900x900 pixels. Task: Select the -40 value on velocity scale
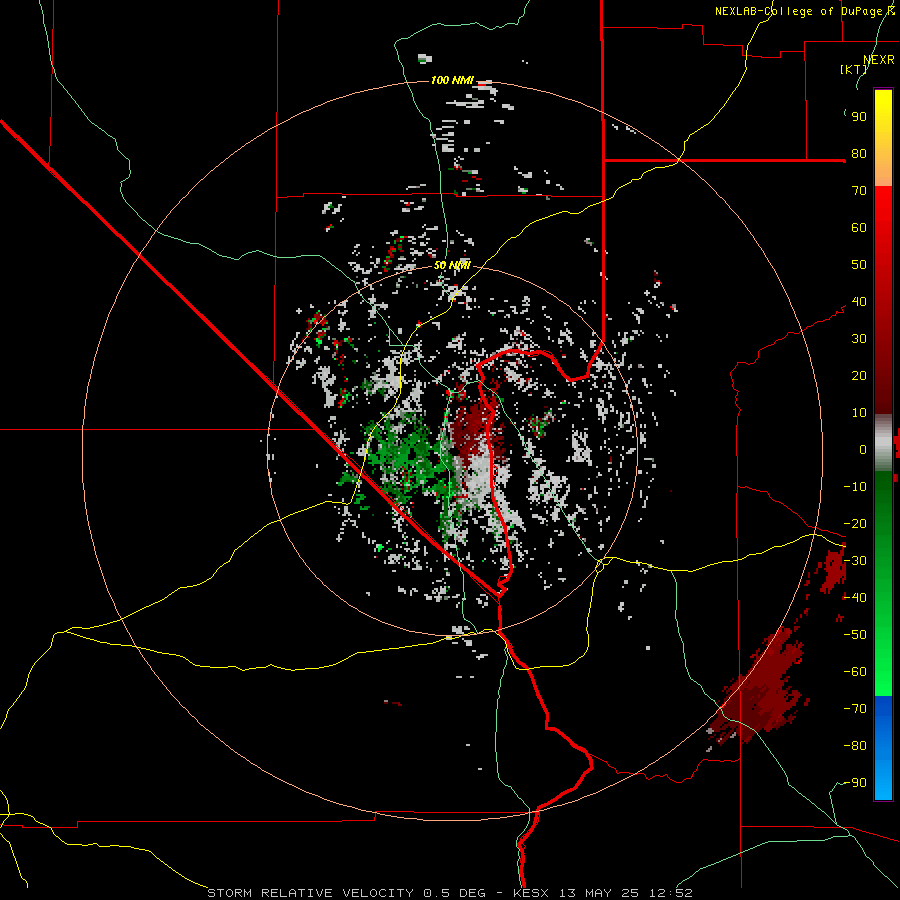point(855,598)
